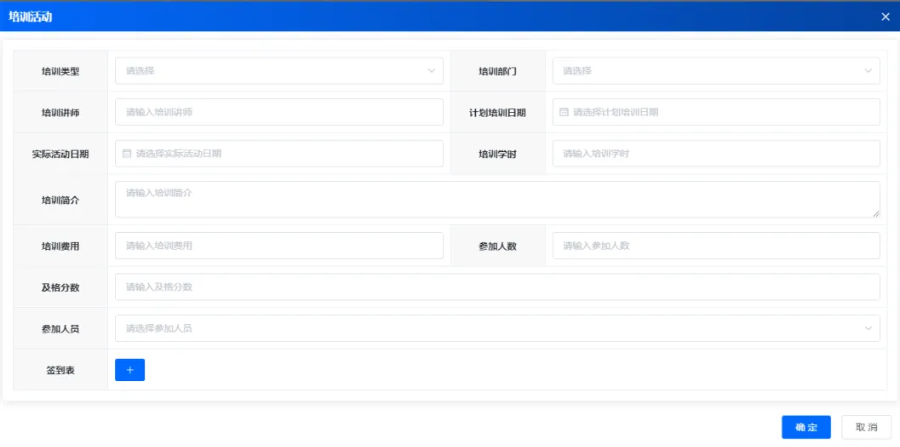Focus the 培训讲师 input field
900x447 pixels.
tap(279, 112)
